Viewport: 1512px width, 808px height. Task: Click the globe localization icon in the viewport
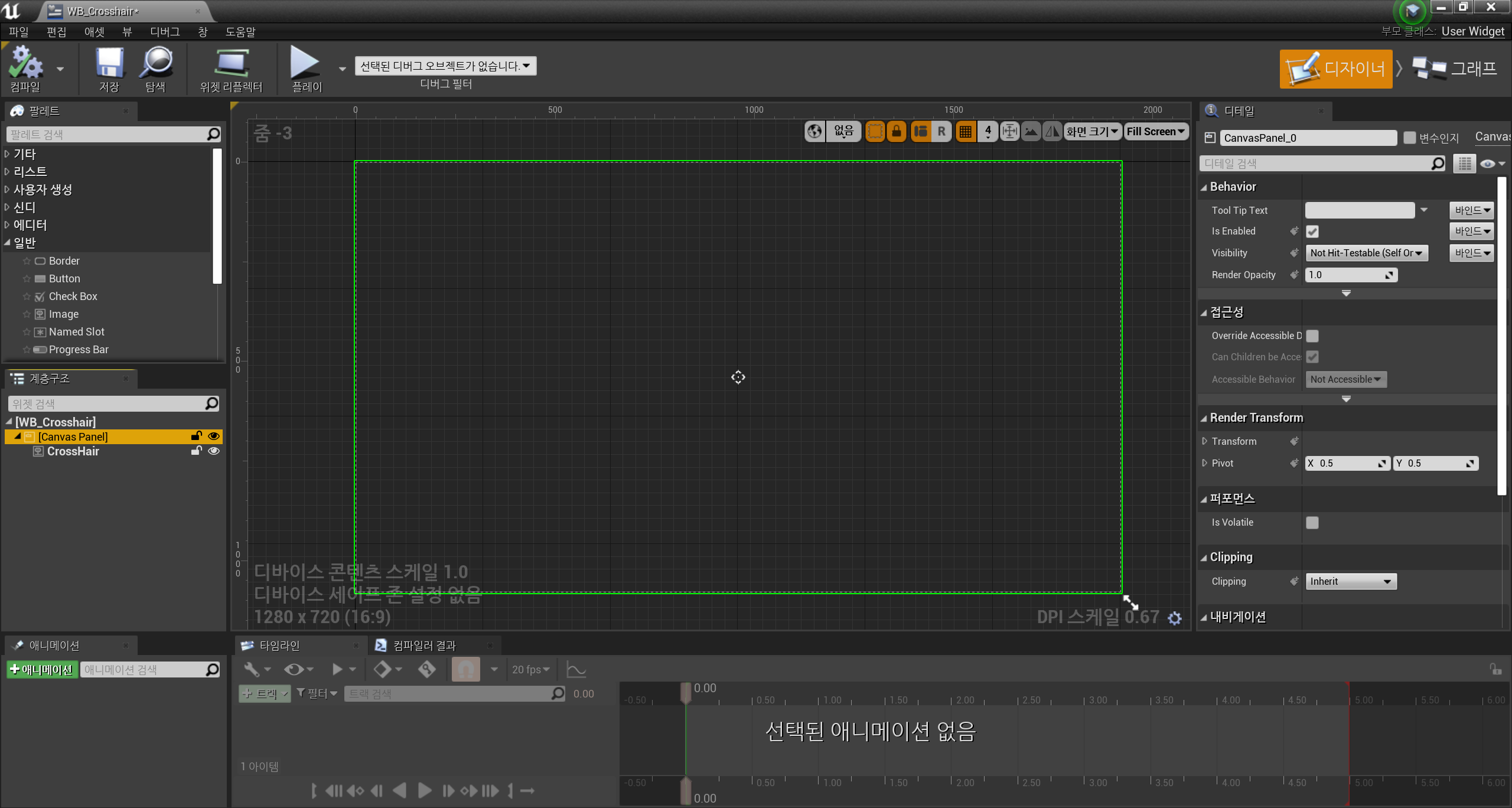click(815, 131)
